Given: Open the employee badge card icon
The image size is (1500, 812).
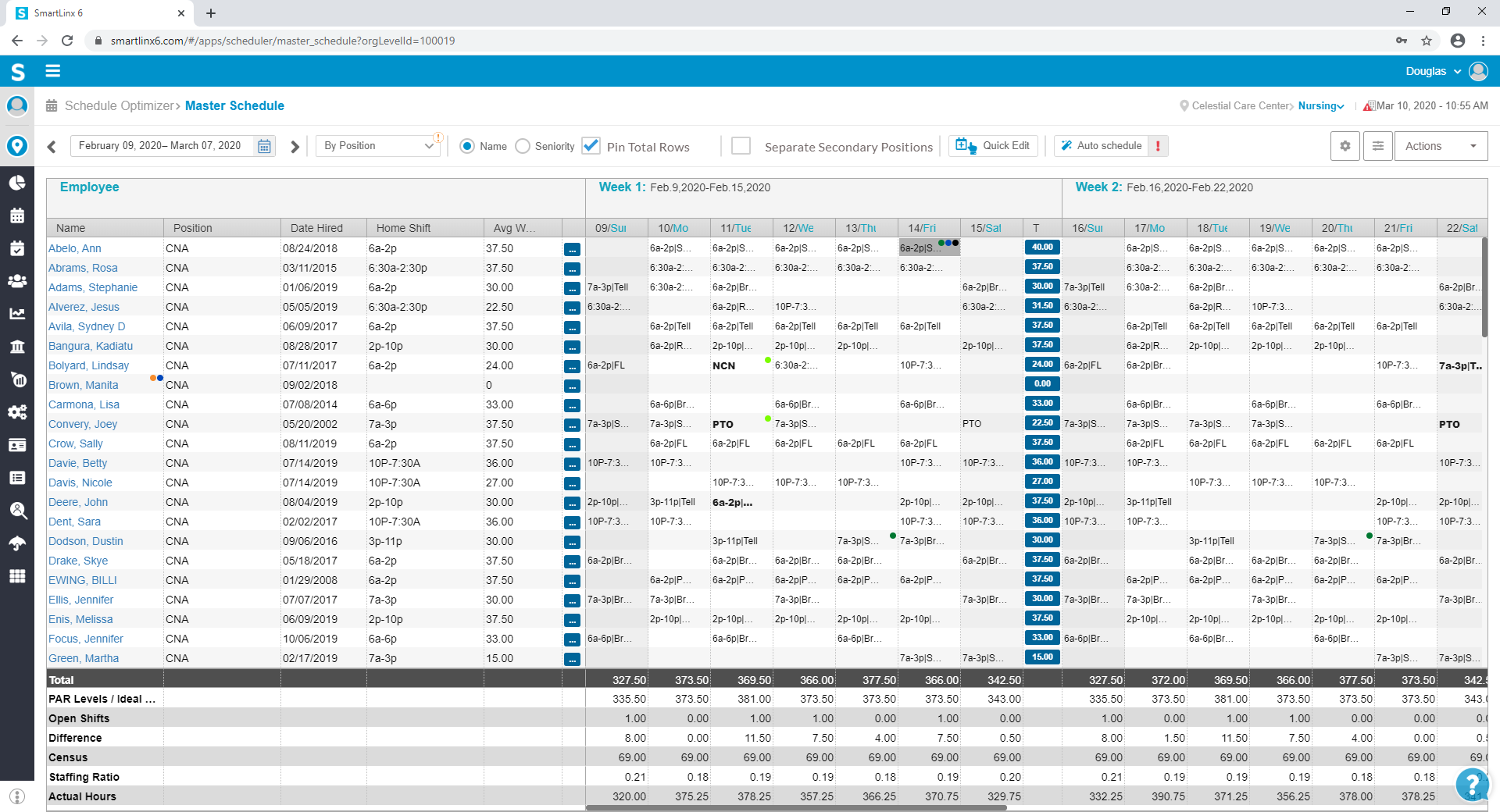Looking at the screenshot, I should 17,445.
